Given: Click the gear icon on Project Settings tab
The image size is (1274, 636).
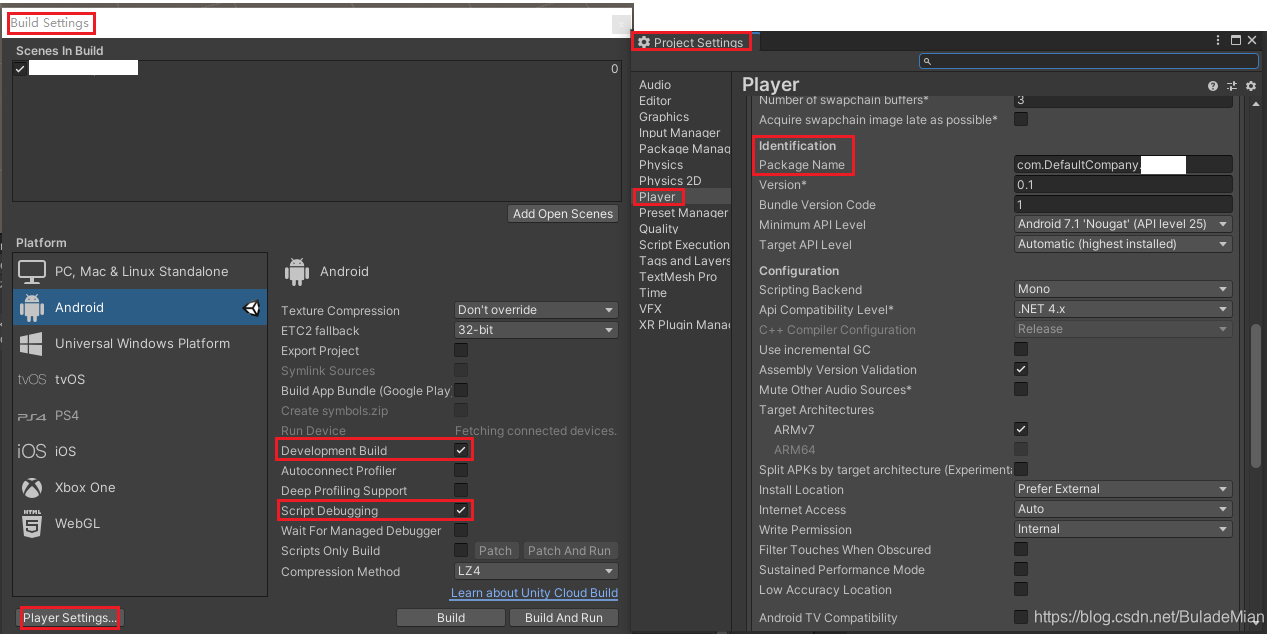Looking at the screenshot, I should pos(644,42).
